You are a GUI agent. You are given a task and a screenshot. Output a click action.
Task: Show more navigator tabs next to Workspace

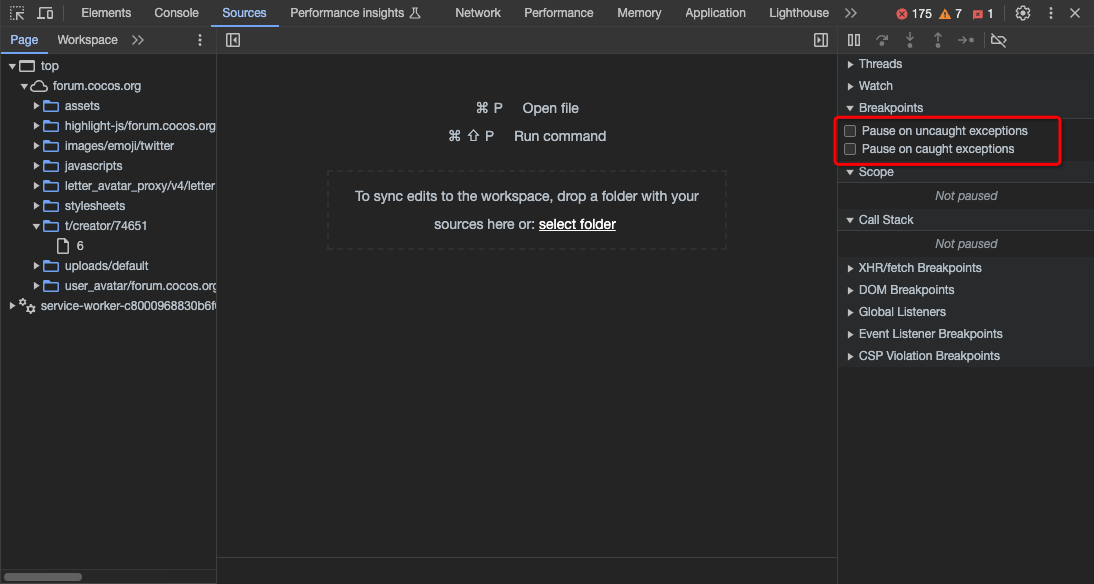pyautogui.click(x=137, y=40)
